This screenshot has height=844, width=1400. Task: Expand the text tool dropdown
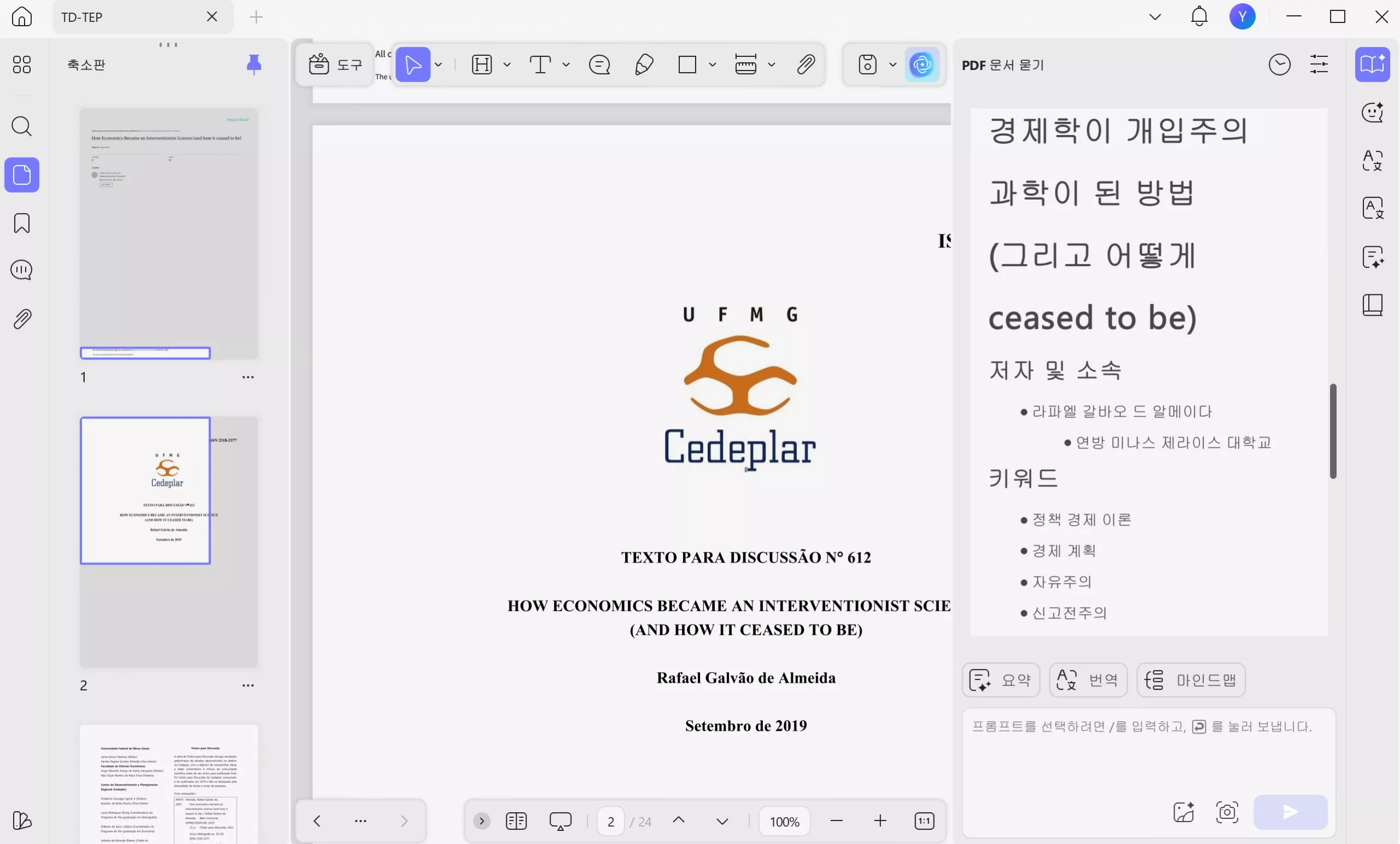tap(566, 65)
